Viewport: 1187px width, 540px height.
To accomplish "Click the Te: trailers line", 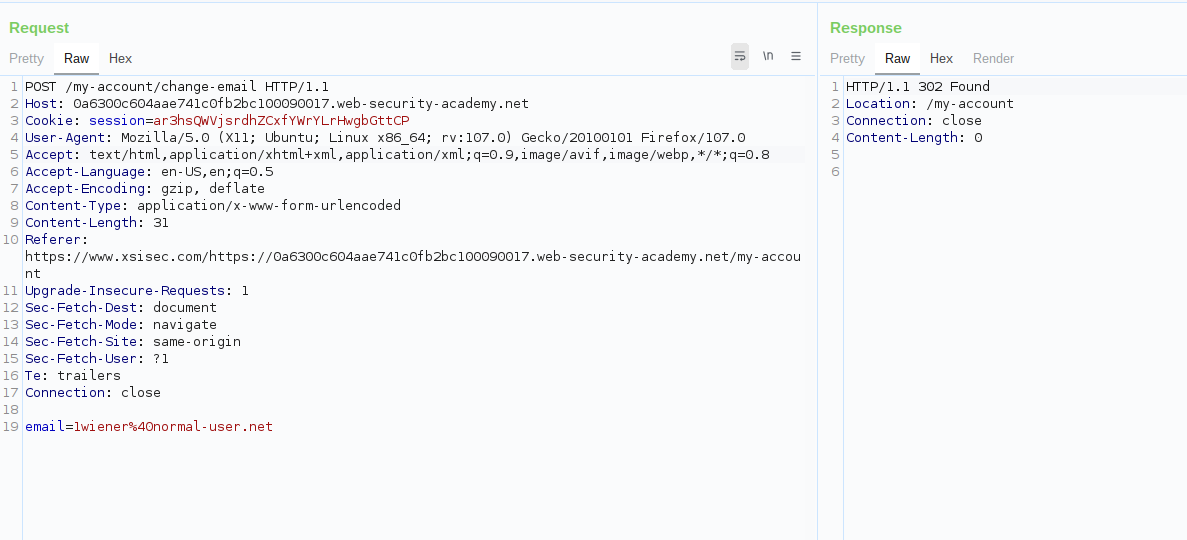I will (x=73, y=376).
